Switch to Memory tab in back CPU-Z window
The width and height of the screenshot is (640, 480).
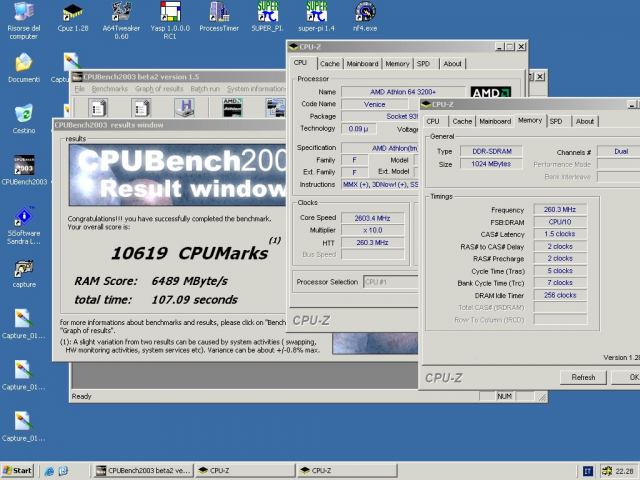pyautogui.click(x=397, y=64)
